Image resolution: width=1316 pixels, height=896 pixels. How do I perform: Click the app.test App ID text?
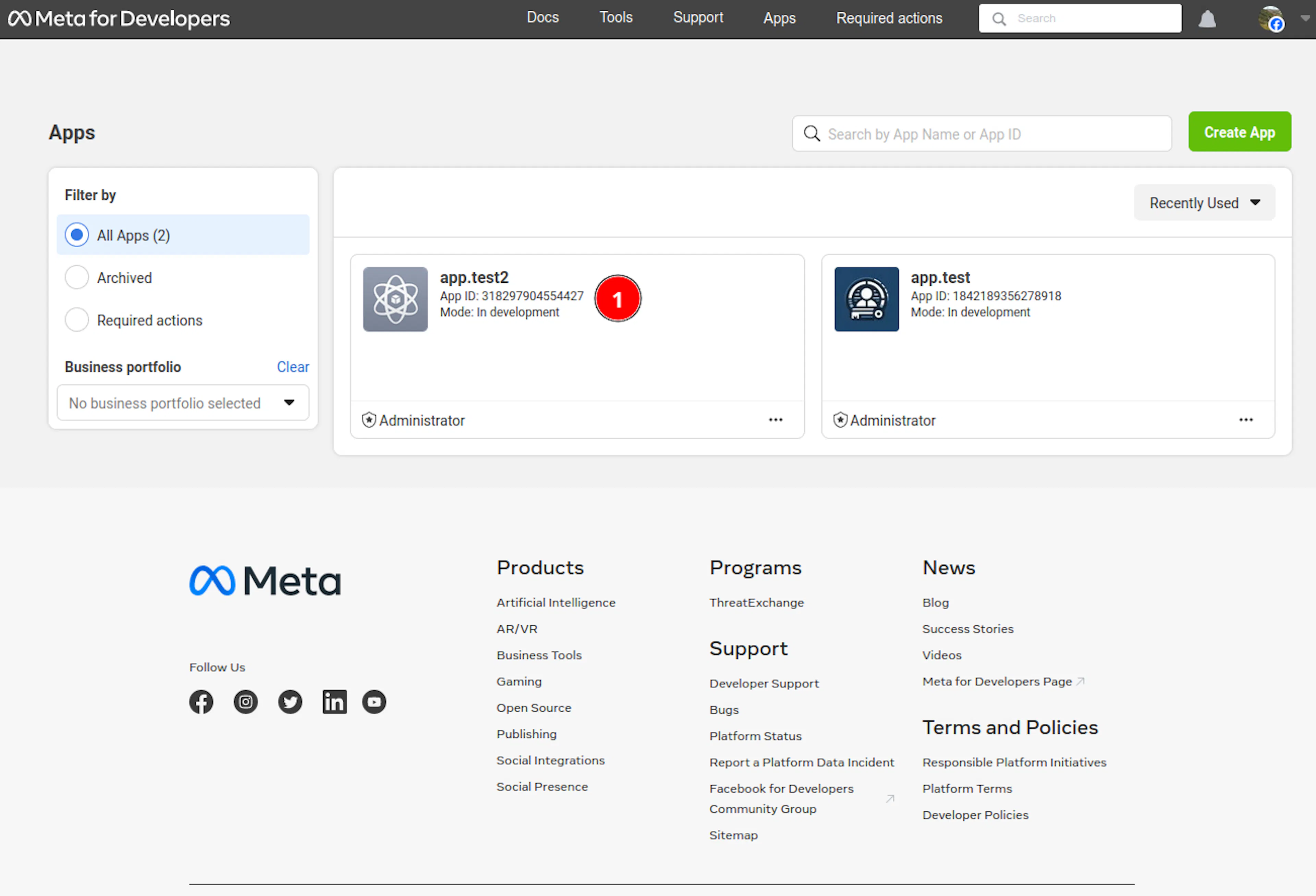coord(986,296)
